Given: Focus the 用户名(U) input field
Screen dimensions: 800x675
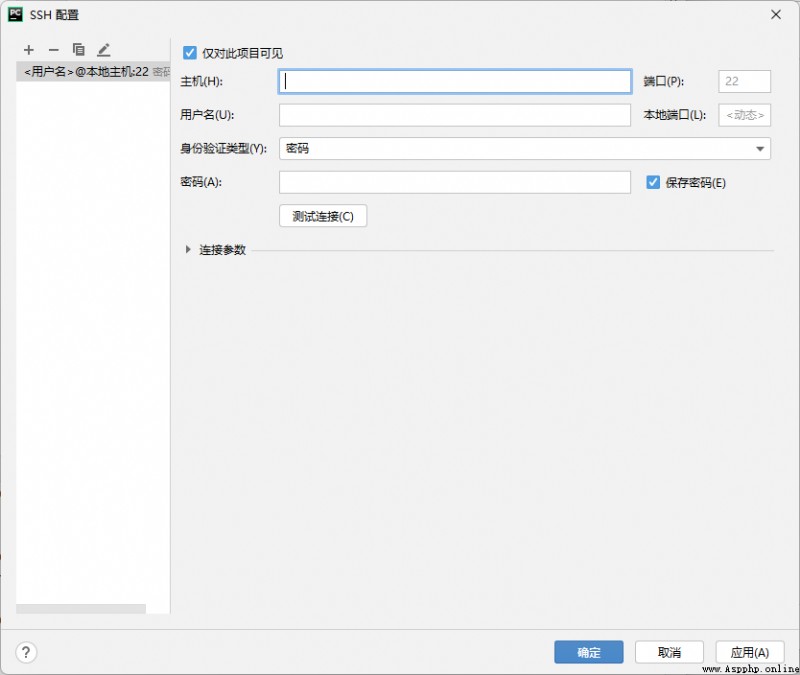Looking at the screenshot, I should pos(455,115).
